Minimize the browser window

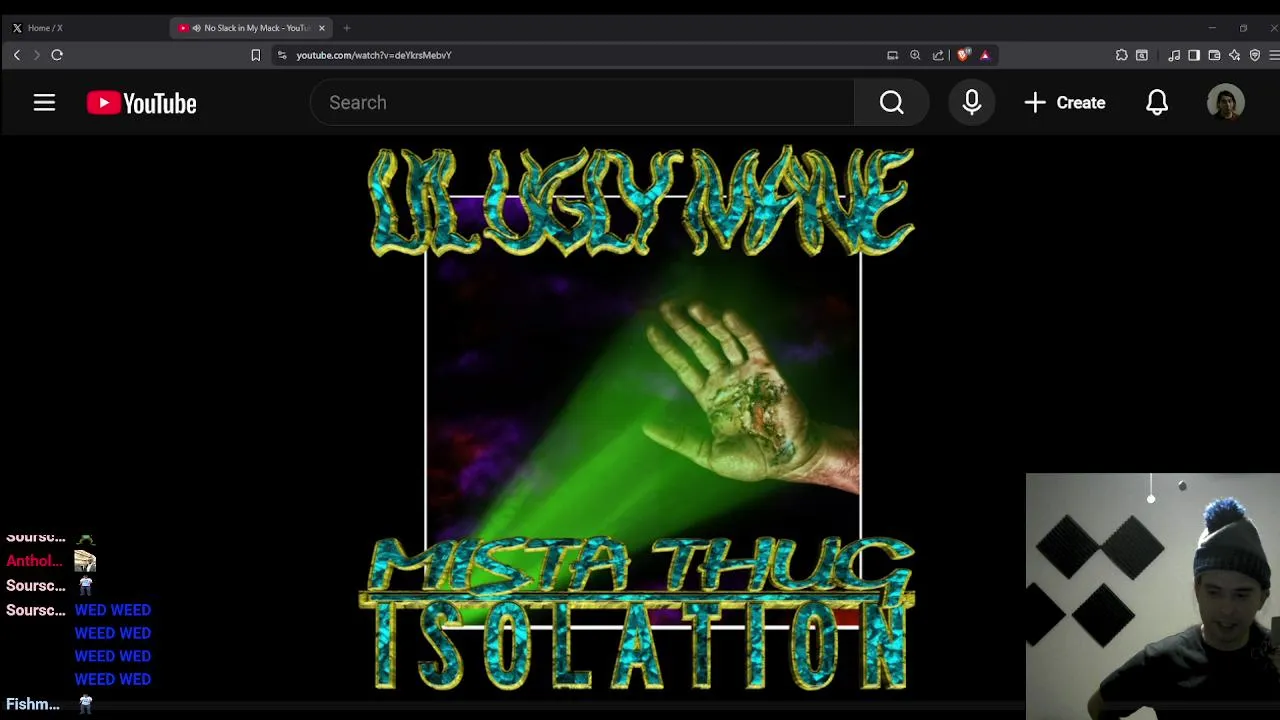pyautogui.click(x=1212, y=28)
